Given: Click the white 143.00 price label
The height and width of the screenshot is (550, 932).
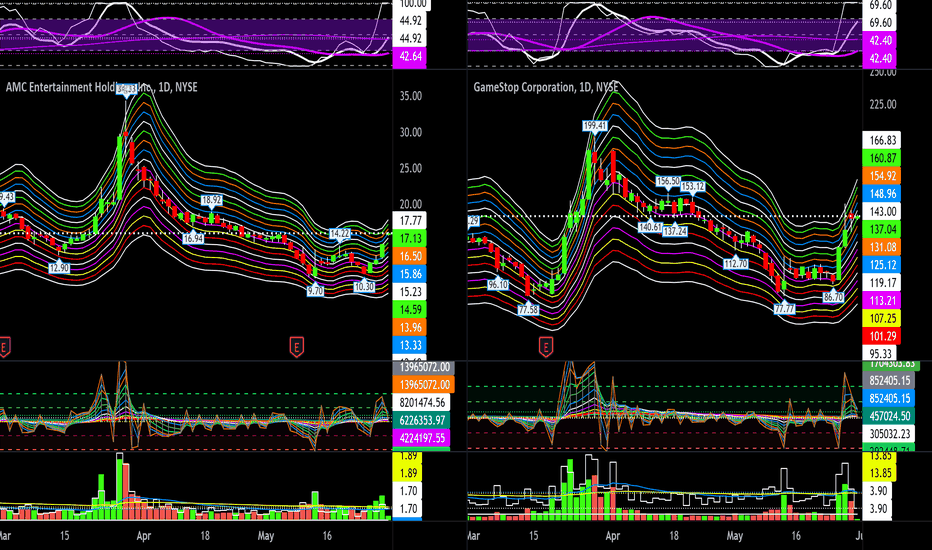Looking at the screenshot, I should [882, 212].
